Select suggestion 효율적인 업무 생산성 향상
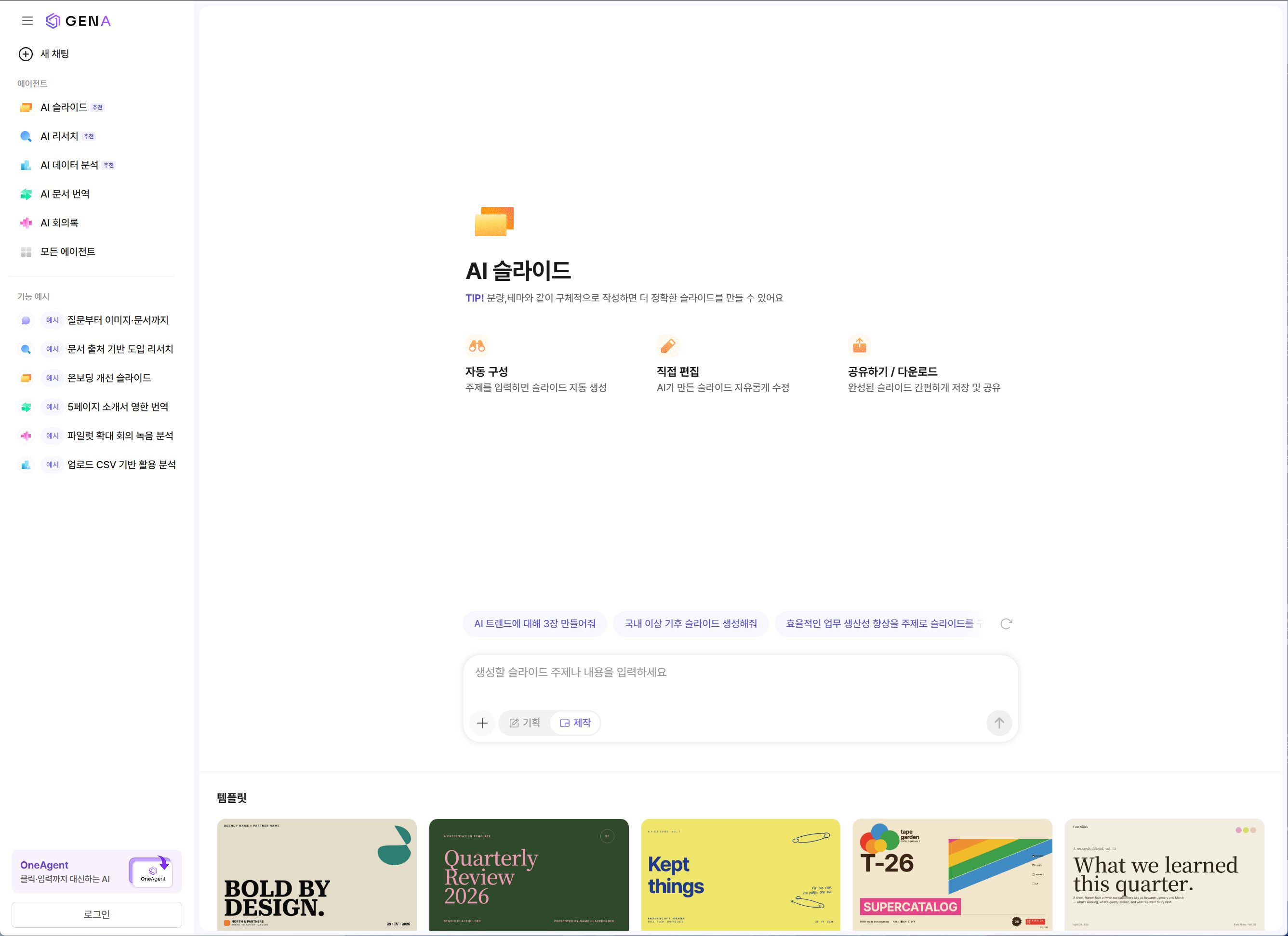The image size is (1288, 936). 881,624
